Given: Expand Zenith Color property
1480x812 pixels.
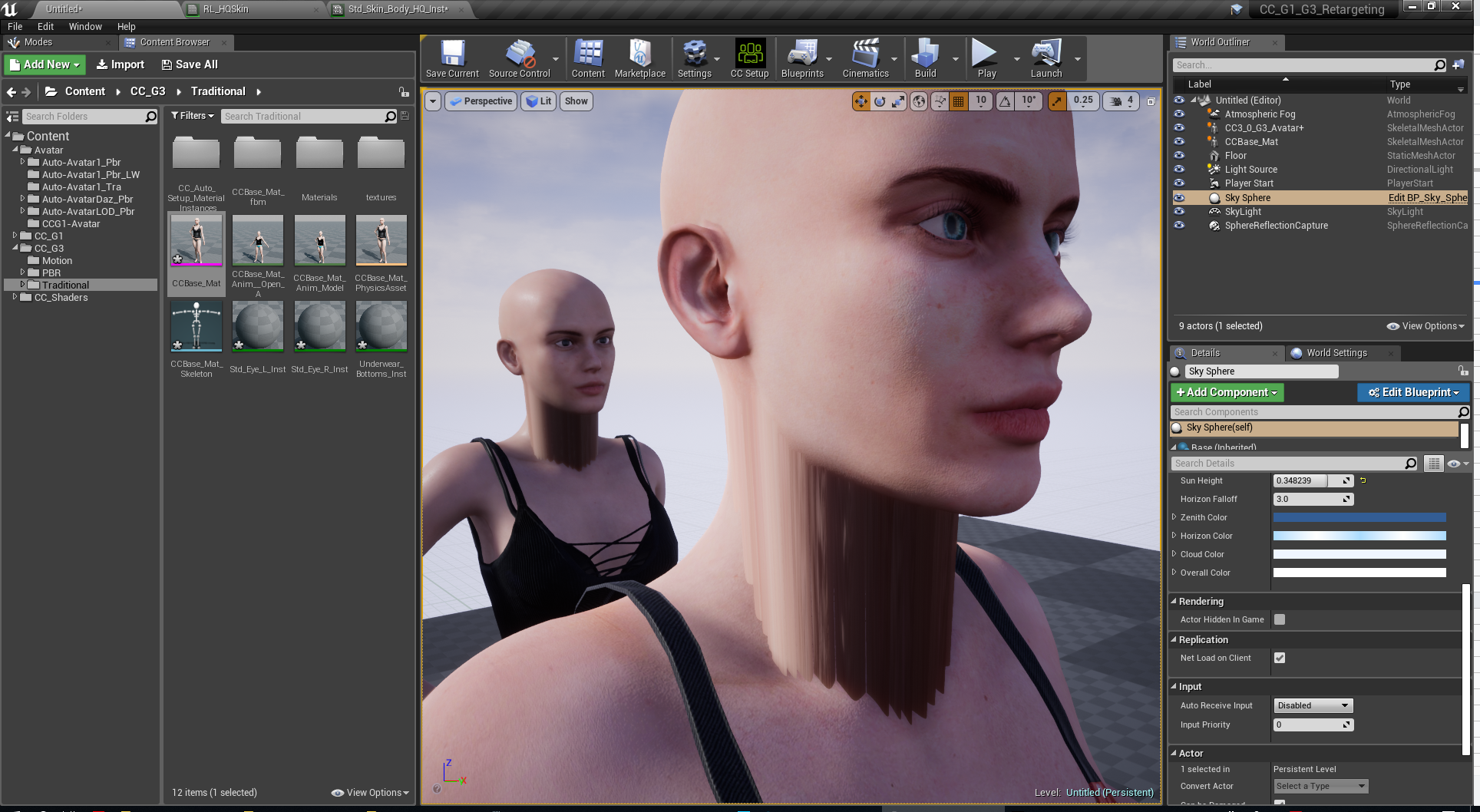Looking at the screenshot, I should click(1174, 517).
